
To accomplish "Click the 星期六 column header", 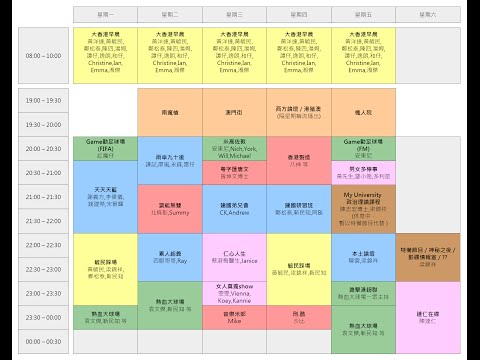I will [x=428, y=15].
